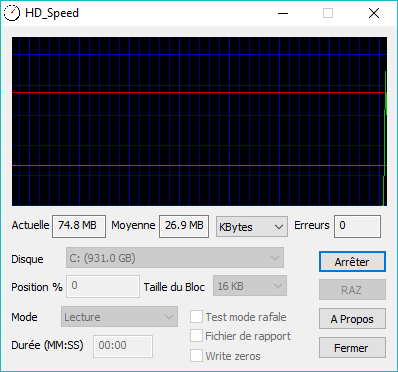Open the Mode Lecture dropdown
The height and width of the screenshot is (372, 398).
[119, 317]
